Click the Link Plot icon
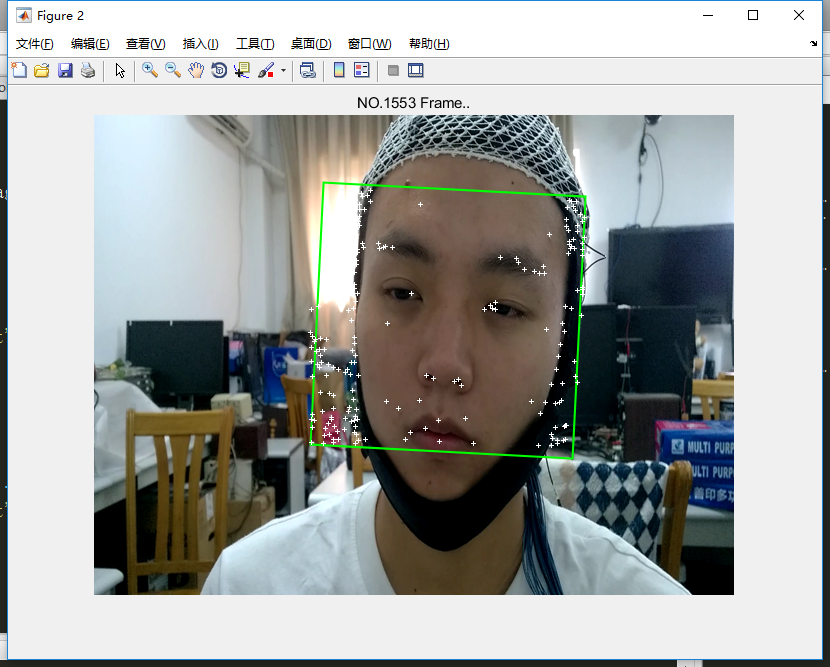The height and width of the screenshot is (667, 830). [309, 70]
